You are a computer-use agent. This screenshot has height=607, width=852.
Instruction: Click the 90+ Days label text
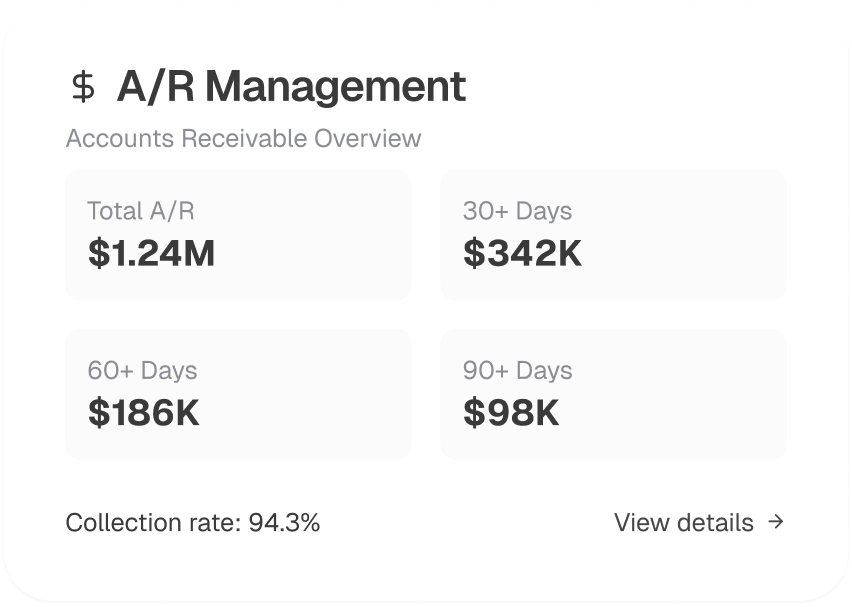coord(517,370)
